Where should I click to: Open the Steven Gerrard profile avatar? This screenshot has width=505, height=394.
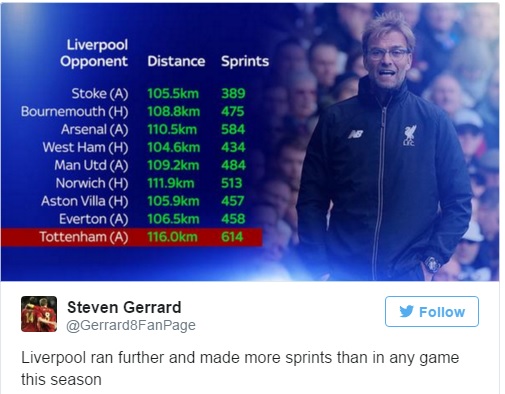(39, 314)
